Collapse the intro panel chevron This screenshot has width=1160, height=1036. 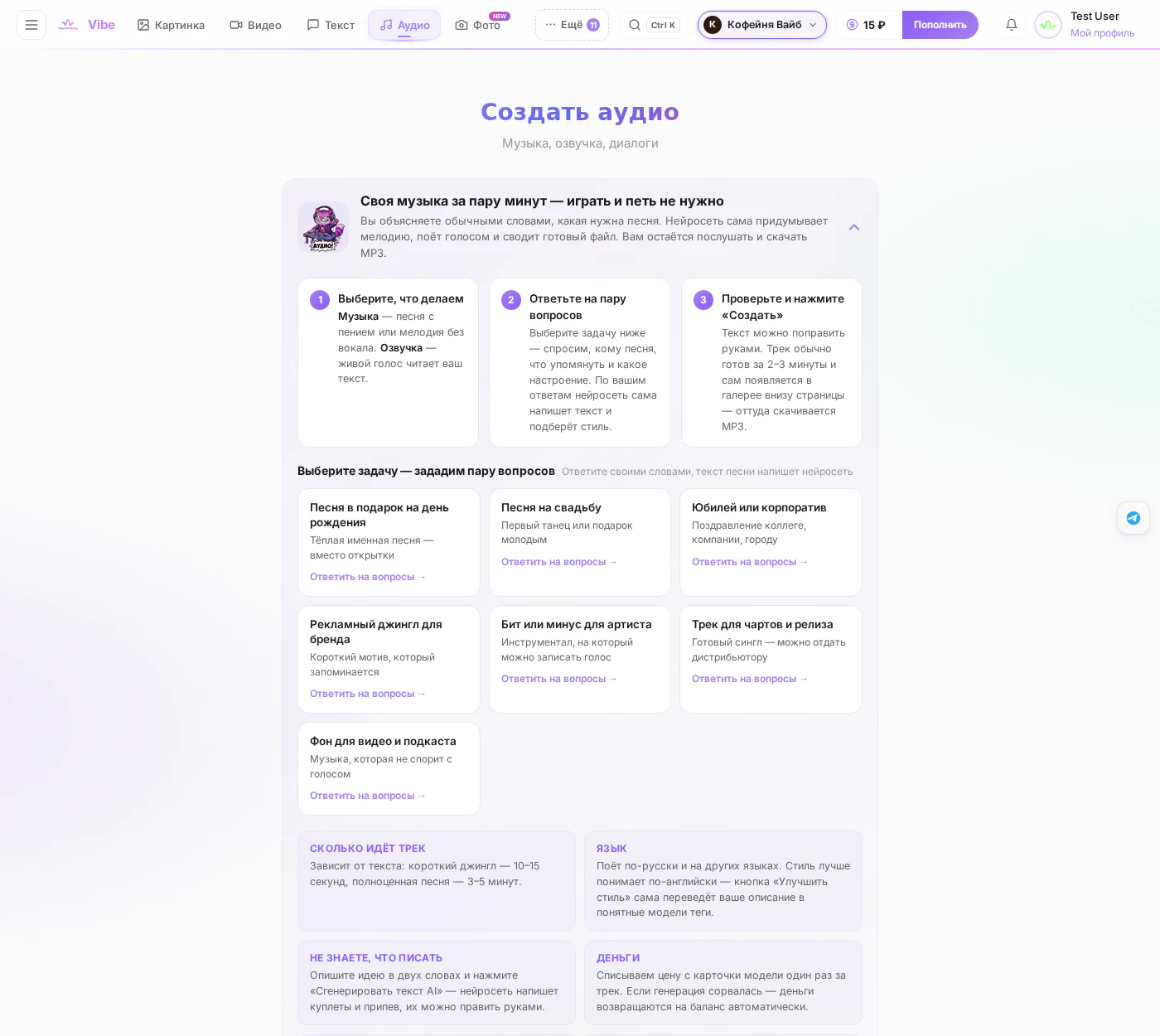point(854,227)
